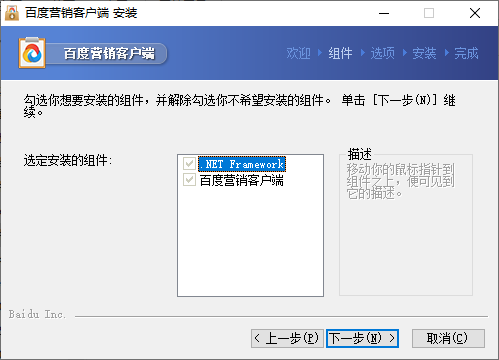Toggle the 百度营销客户端 component checkbox

pos(189,180)
